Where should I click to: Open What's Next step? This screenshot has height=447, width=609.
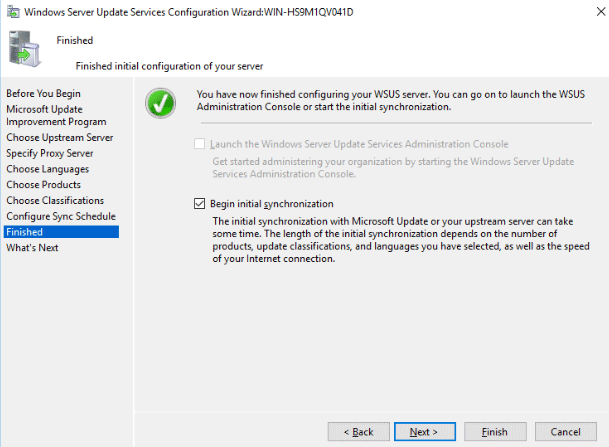[32, 248]
